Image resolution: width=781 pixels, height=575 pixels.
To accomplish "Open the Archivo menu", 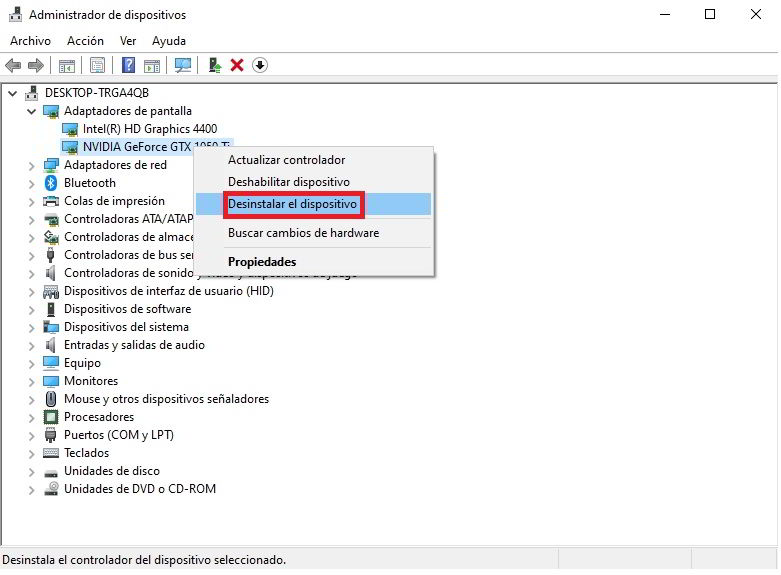I will pos(30,41).
